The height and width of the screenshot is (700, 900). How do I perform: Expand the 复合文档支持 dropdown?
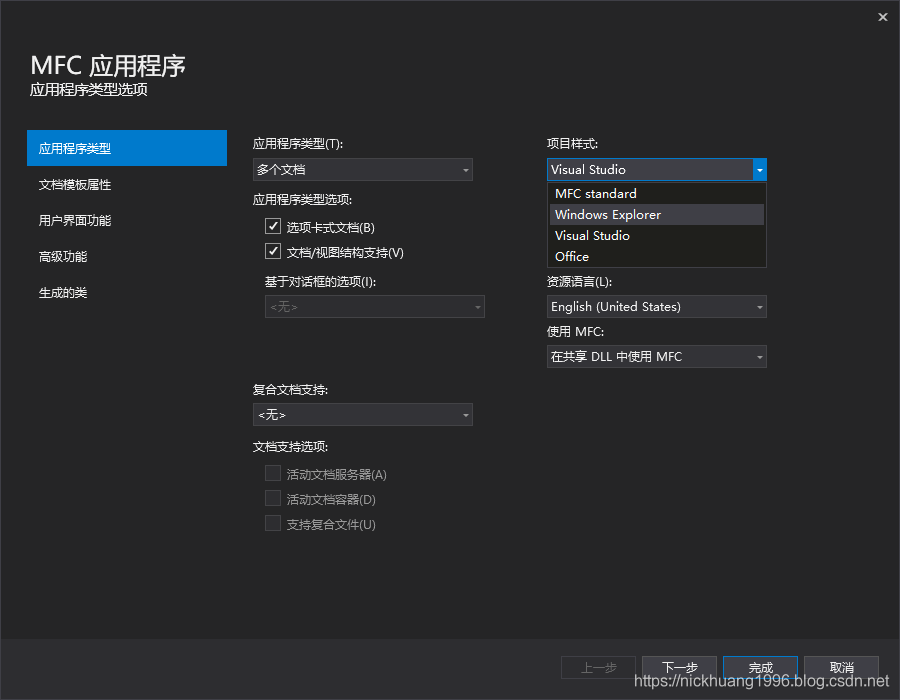click(363, 415)
